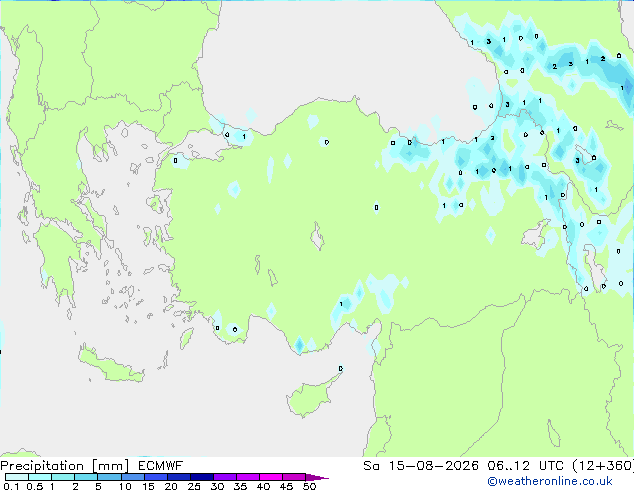Viewport: 634px width, 490px height.
Task: Select the 30–35 mm purple legend swatch
Action: 224,477
